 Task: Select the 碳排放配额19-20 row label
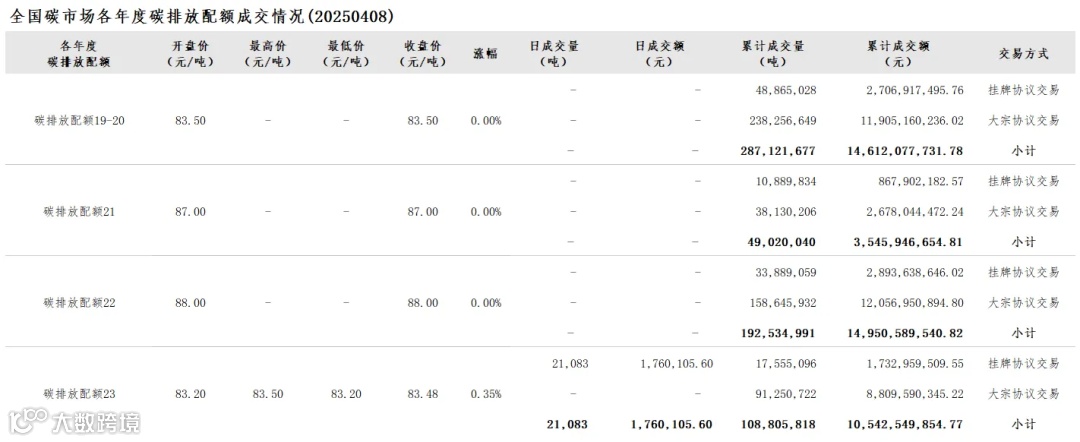tap(80, 120)
